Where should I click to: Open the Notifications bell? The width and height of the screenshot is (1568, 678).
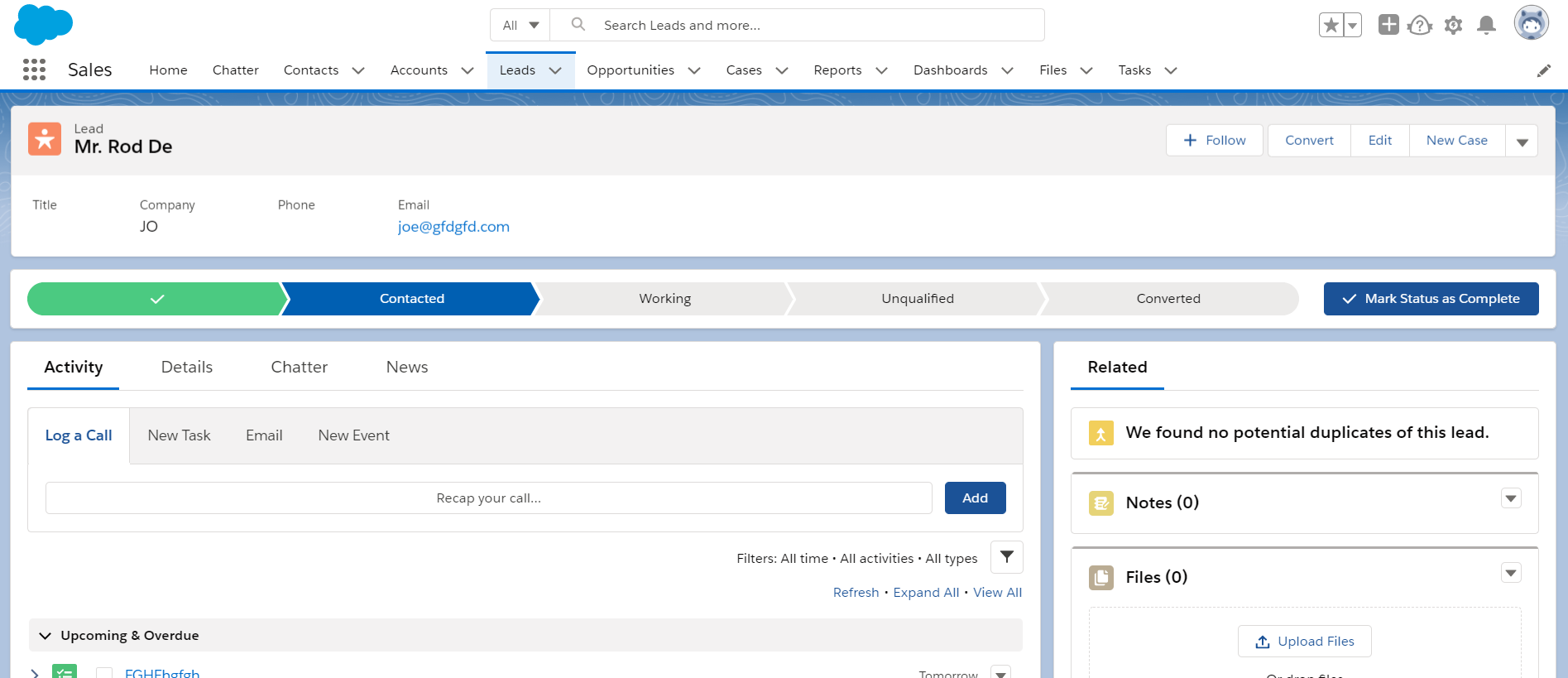point(1486,25)
